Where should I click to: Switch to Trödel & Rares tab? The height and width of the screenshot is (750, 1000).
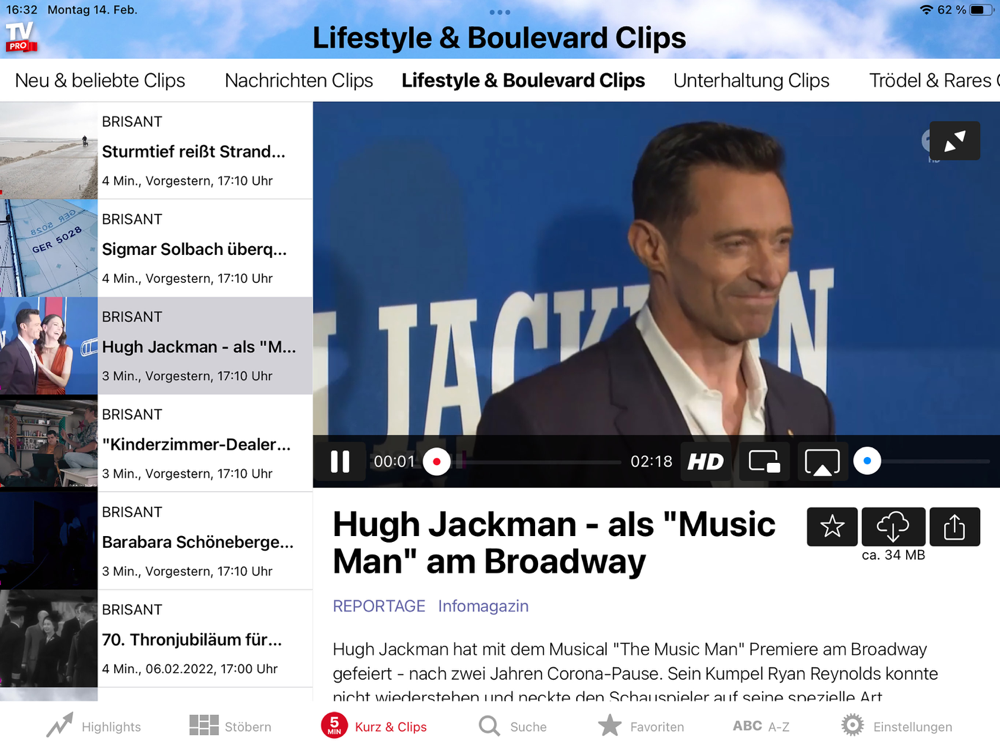[x=934, y=80]
